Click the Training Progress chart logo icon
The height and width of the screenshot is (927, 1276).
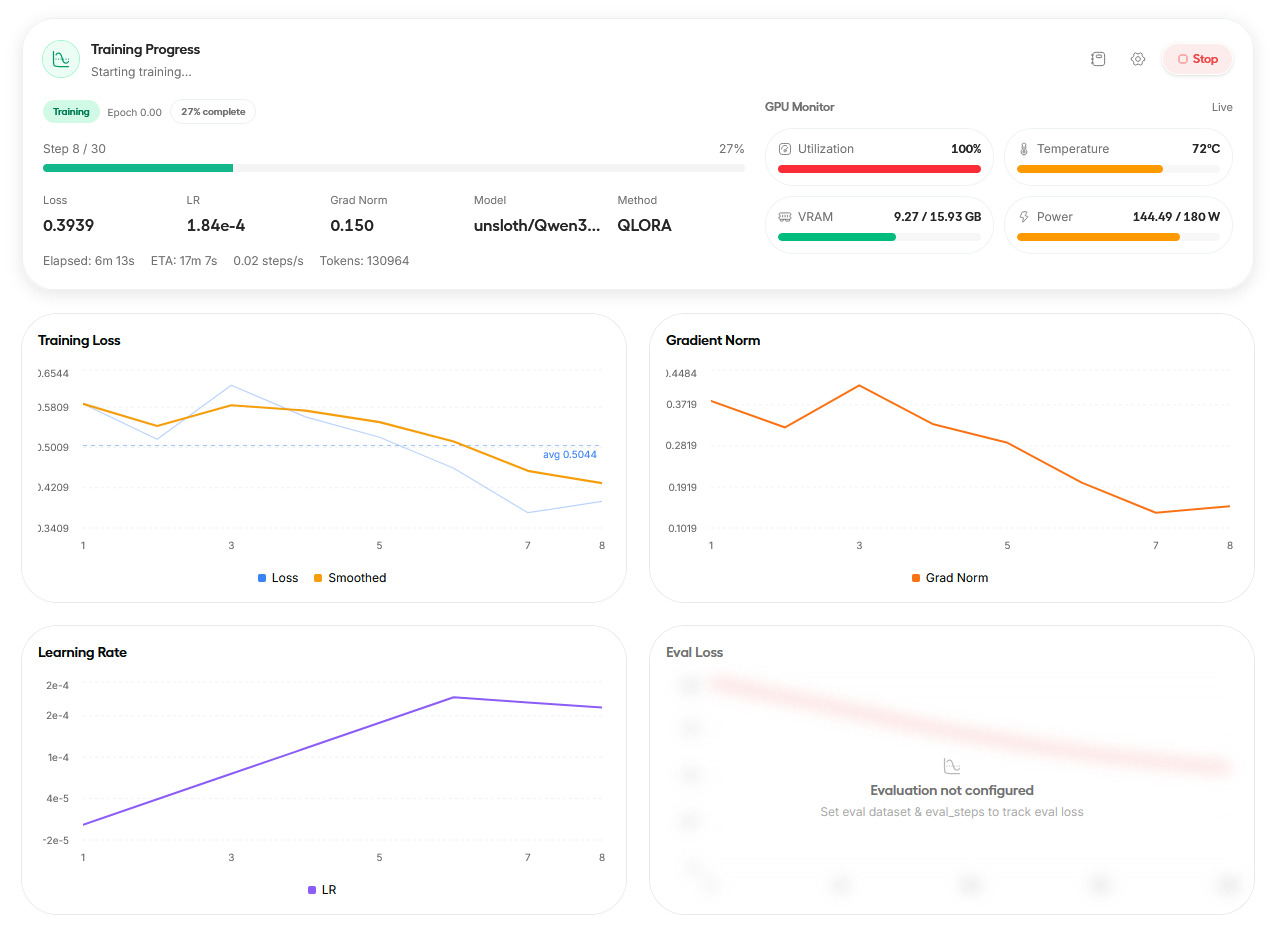pyautogui.click(x=61, y=59)
